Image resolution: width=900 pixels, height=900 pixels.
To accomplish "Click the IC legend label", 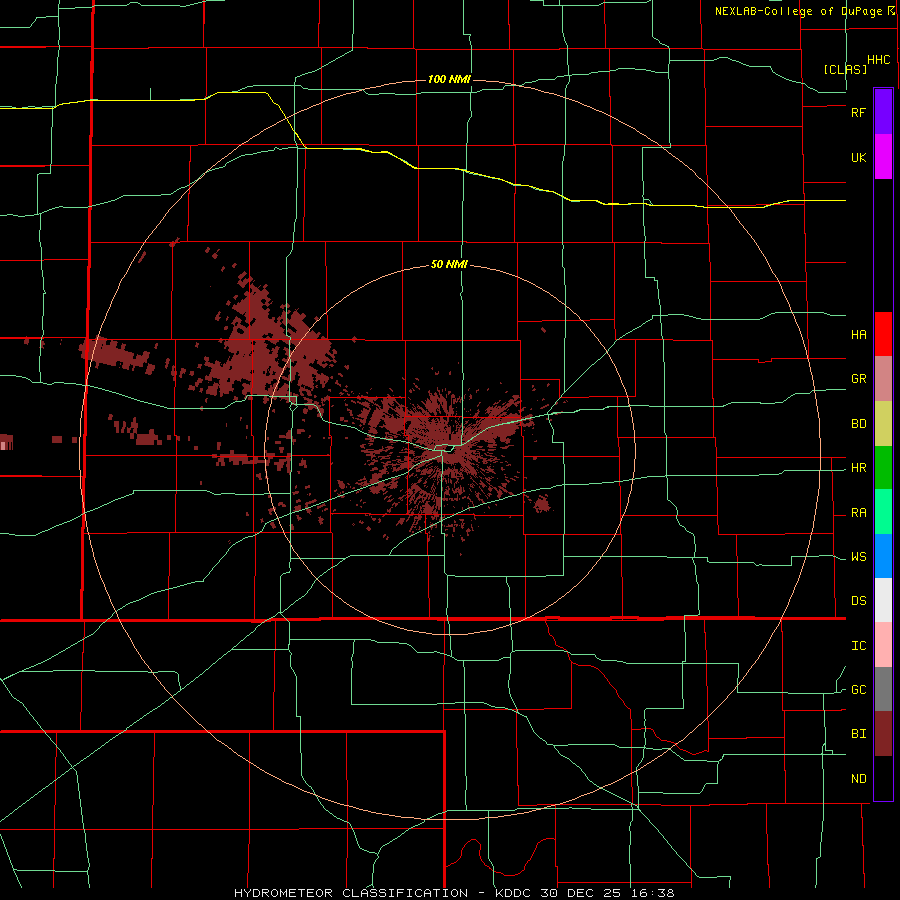I will coord(858,646).
